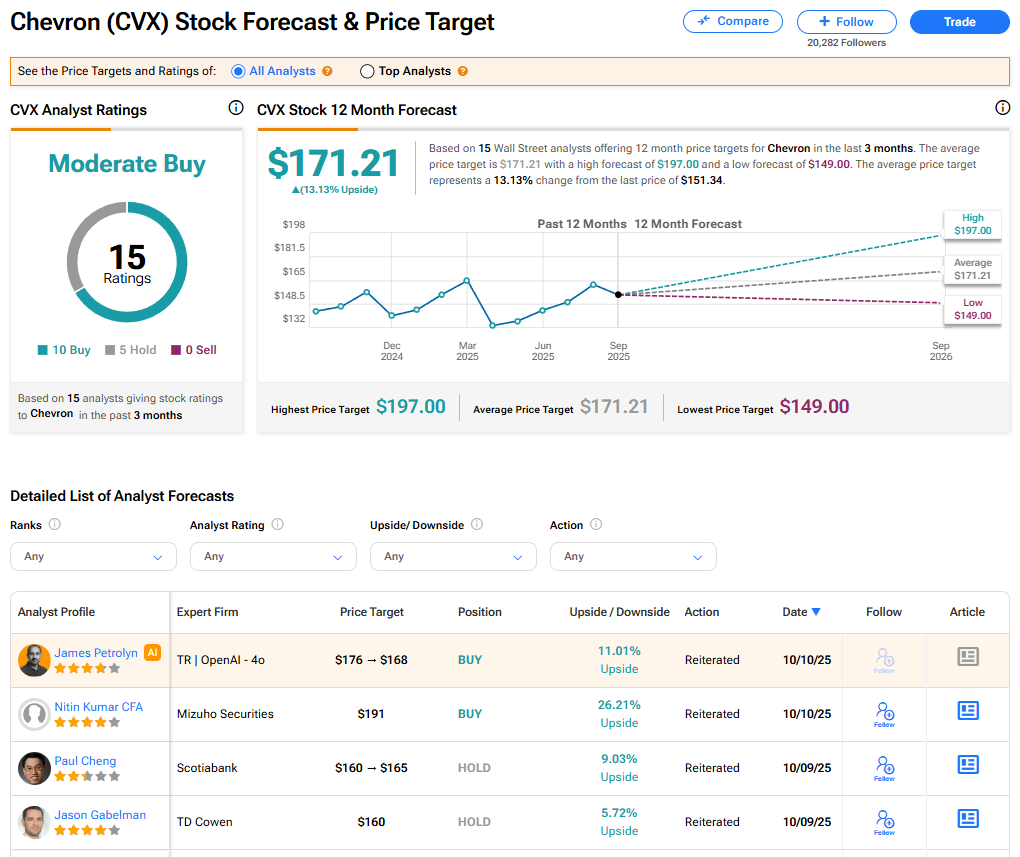Click info icon beside Upside/Downside filter label
The height and width of the screenshot is (857, 1020).
[x=477, y=525]
